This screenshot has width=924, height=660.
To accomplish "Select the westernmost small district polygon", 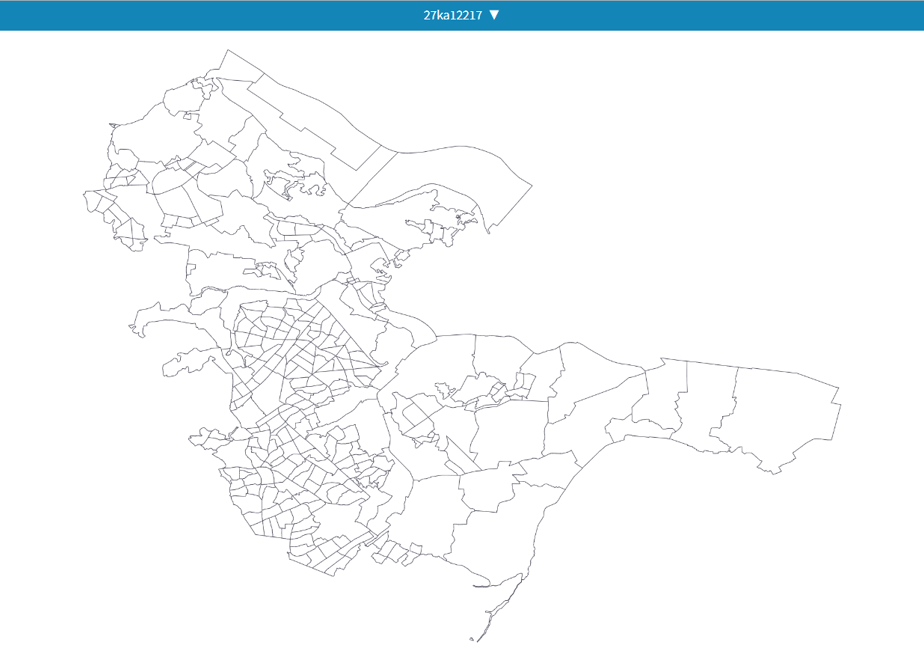I will tap(93, 200).
